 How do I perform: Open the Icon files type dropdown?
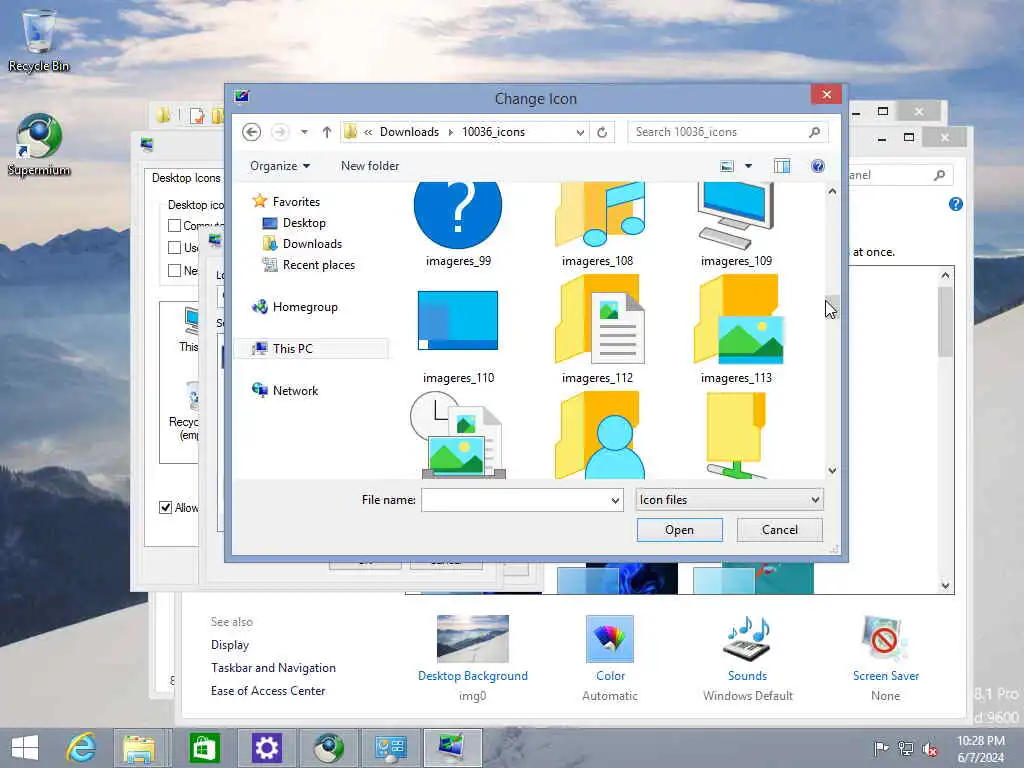click(x=729, y=500)
